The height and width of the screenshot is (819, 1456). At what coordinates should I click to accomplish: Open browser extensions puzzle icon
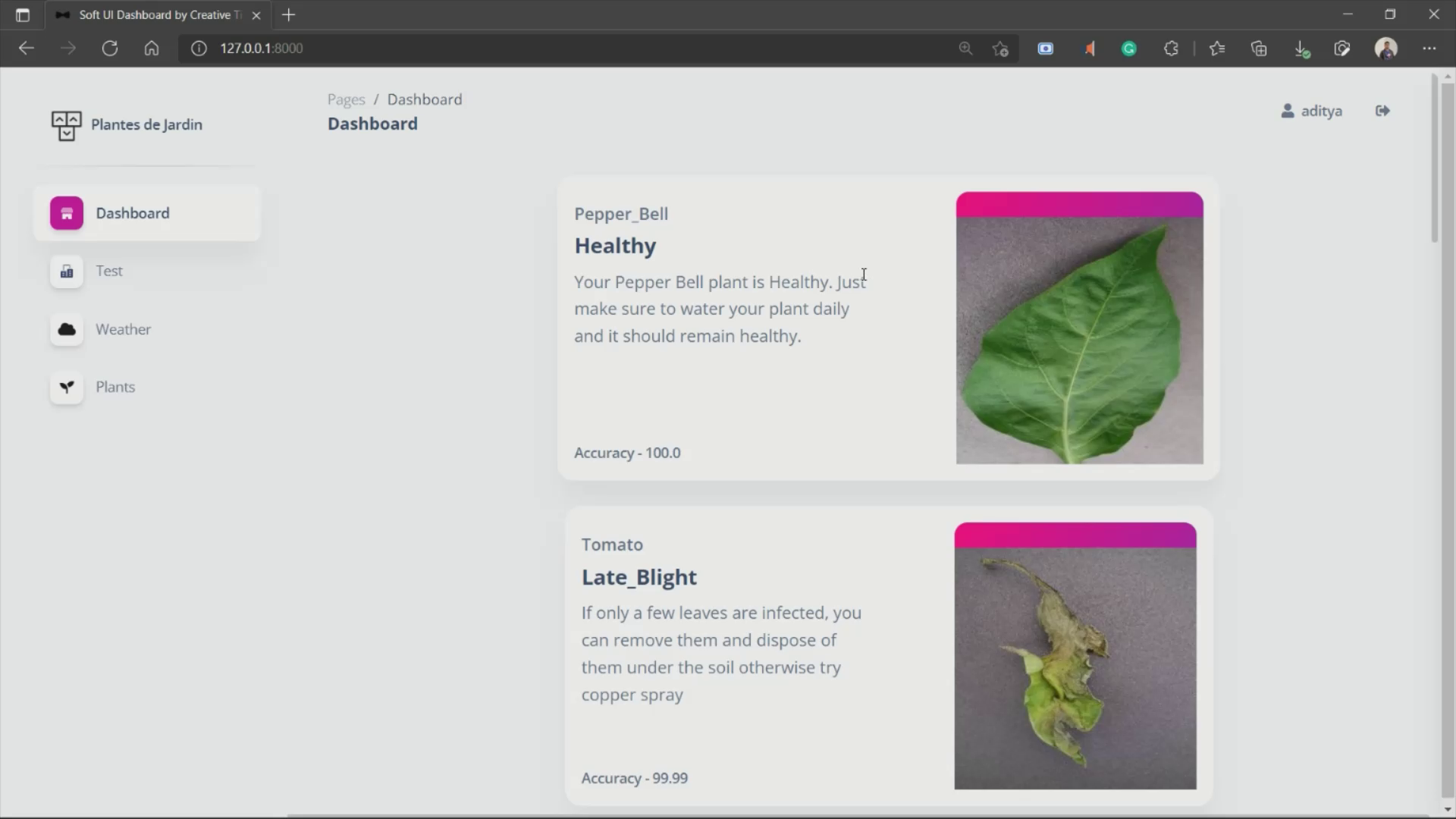coord(1171,49)
